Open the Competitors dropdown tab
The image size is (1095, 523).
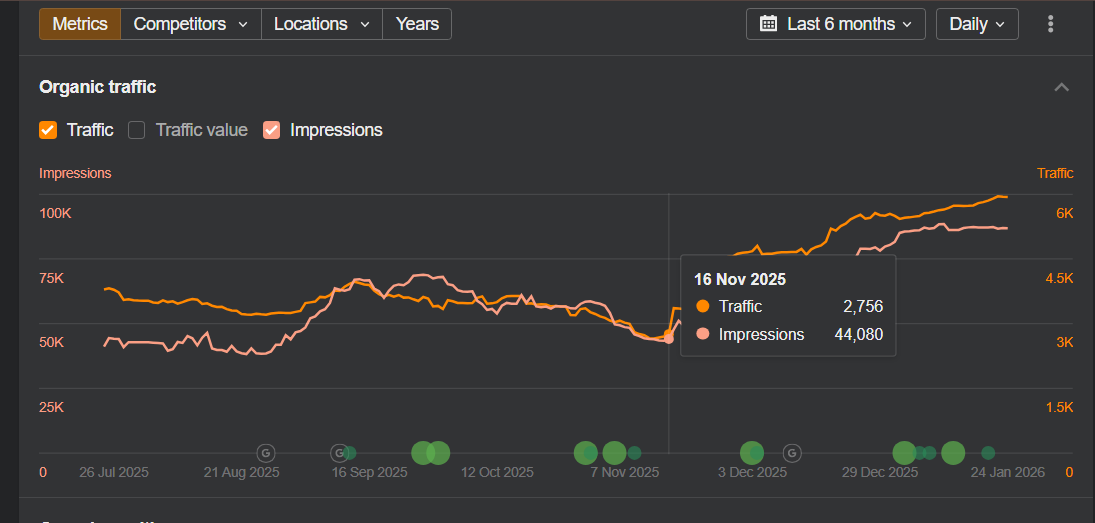(x=190, y=24)
